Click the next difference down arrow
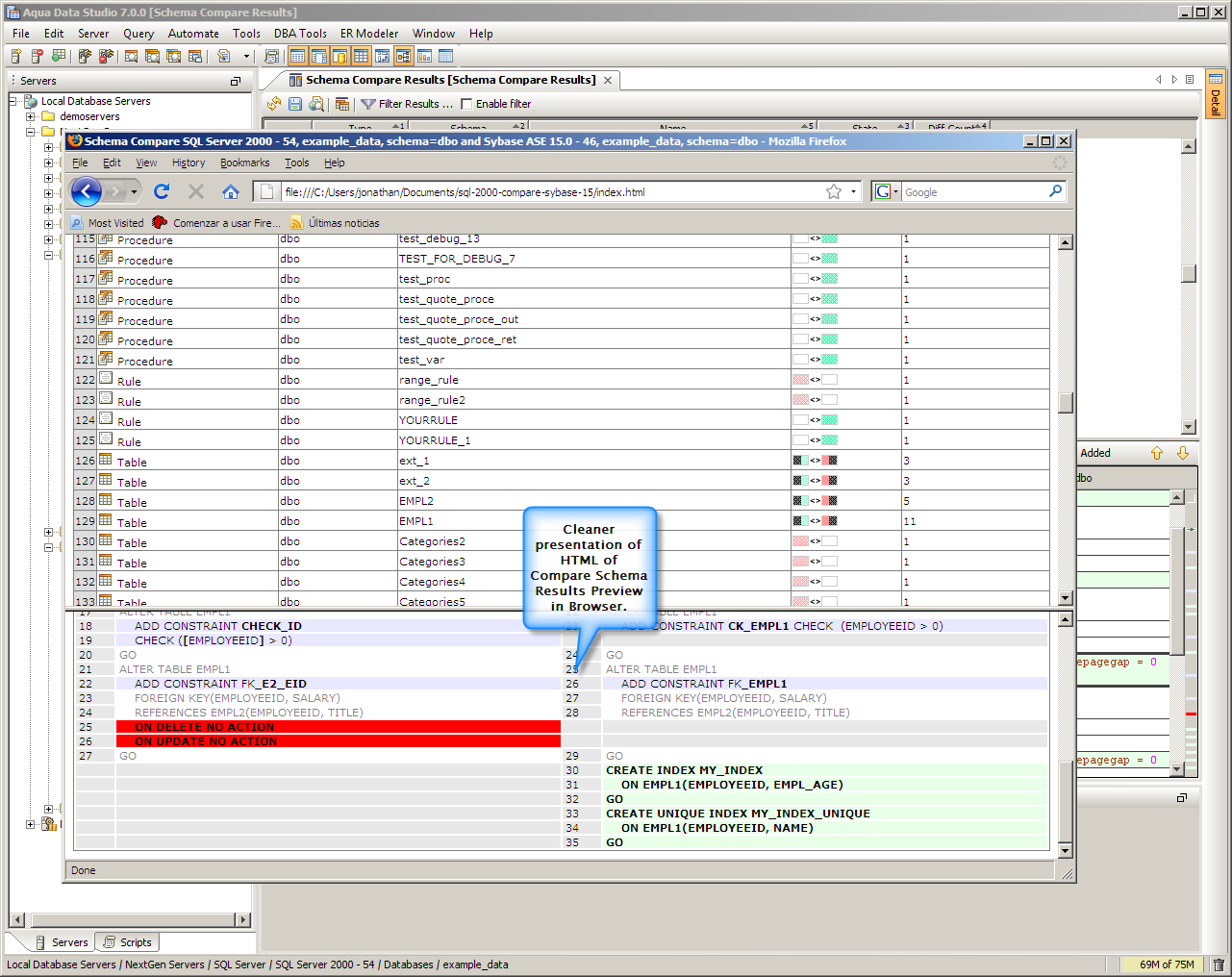Viewport: 1232px width, 977px height. click(1183, 453)
